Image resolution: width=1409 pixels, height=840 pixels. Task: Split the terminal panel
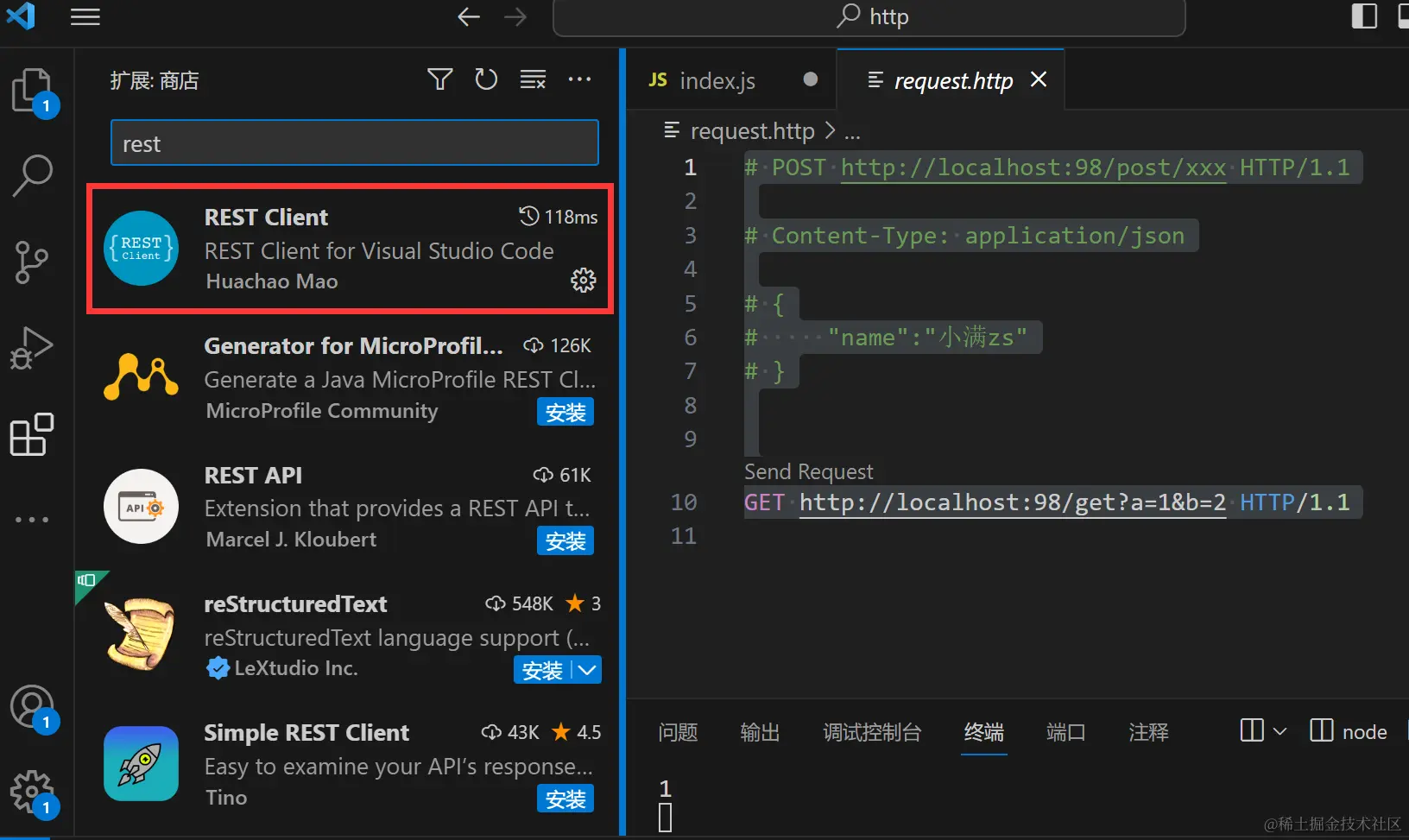(1252, 731)
